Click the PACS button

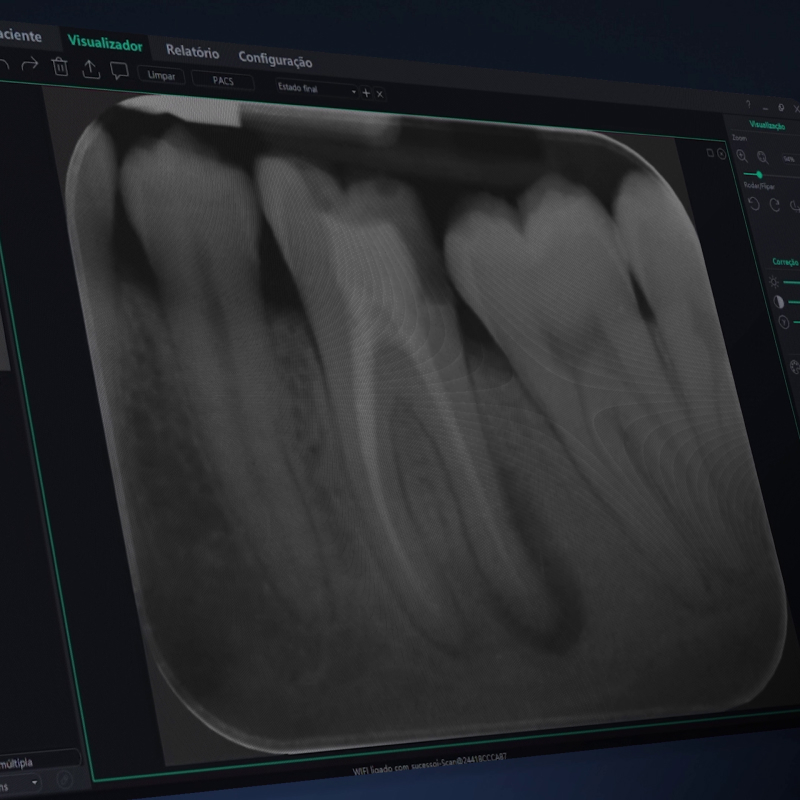(223, 81)
